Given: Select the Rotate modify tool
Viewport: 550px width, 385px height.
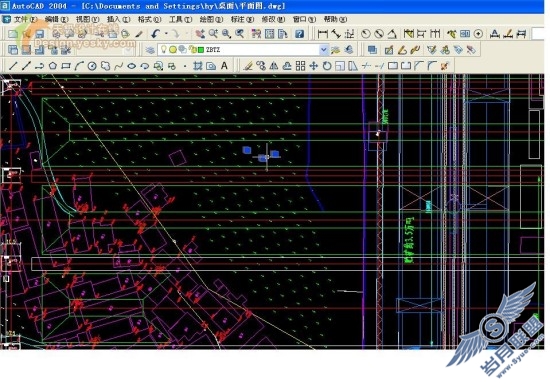Looking at the screenshot, I should [x=327, y=66].
